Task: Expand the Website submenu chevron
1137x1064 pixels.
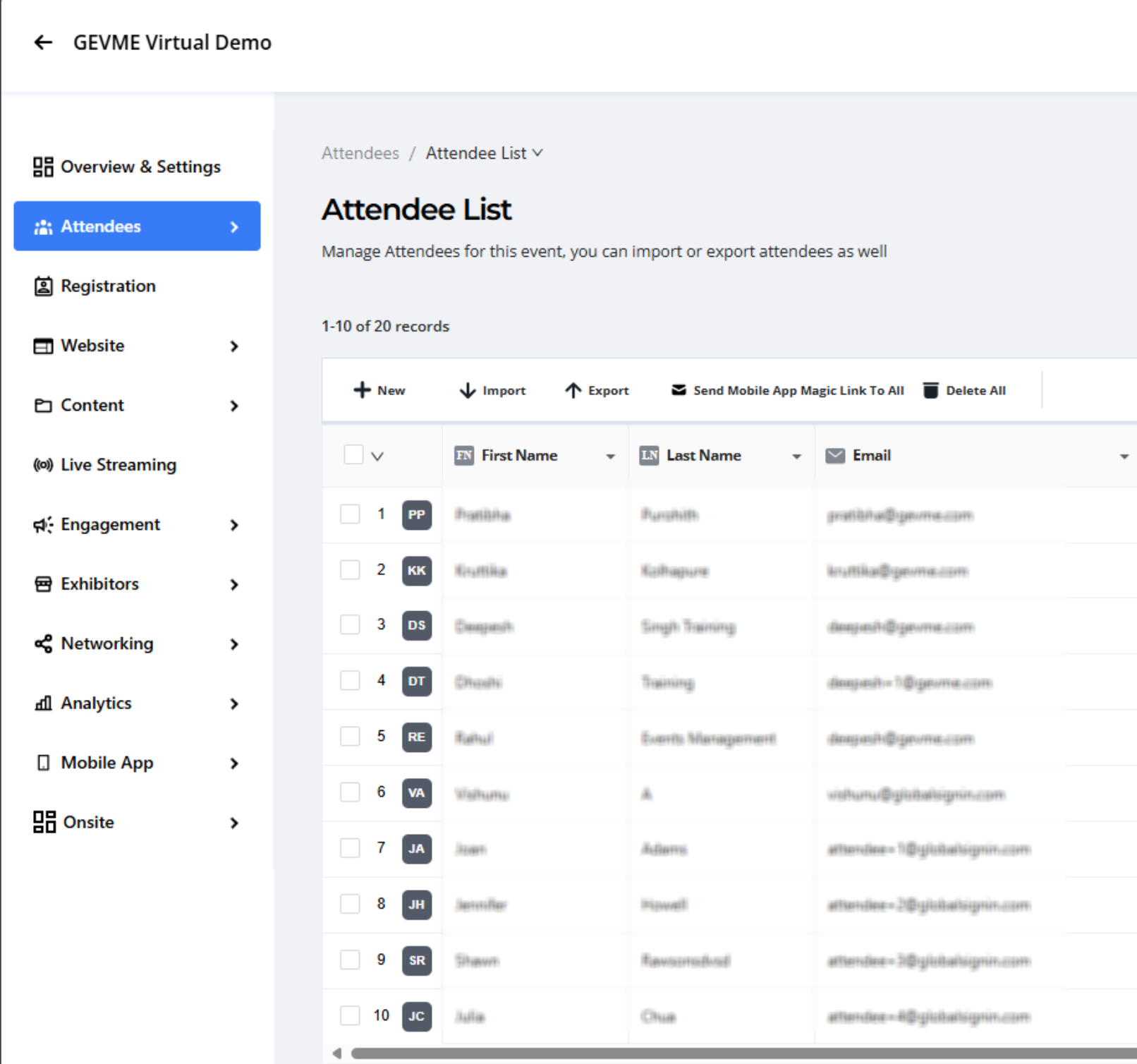Action: [234, 346]
